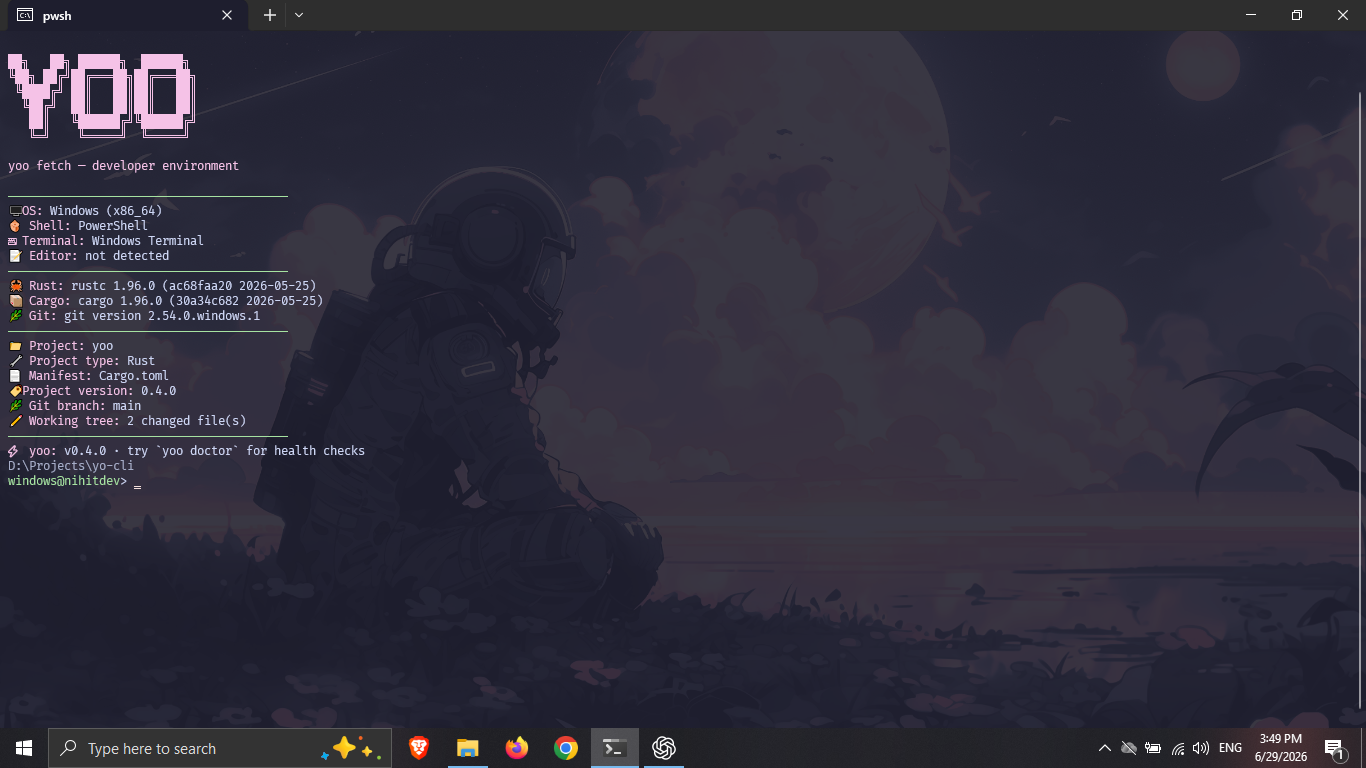Open the Windows Start menu

24,748
